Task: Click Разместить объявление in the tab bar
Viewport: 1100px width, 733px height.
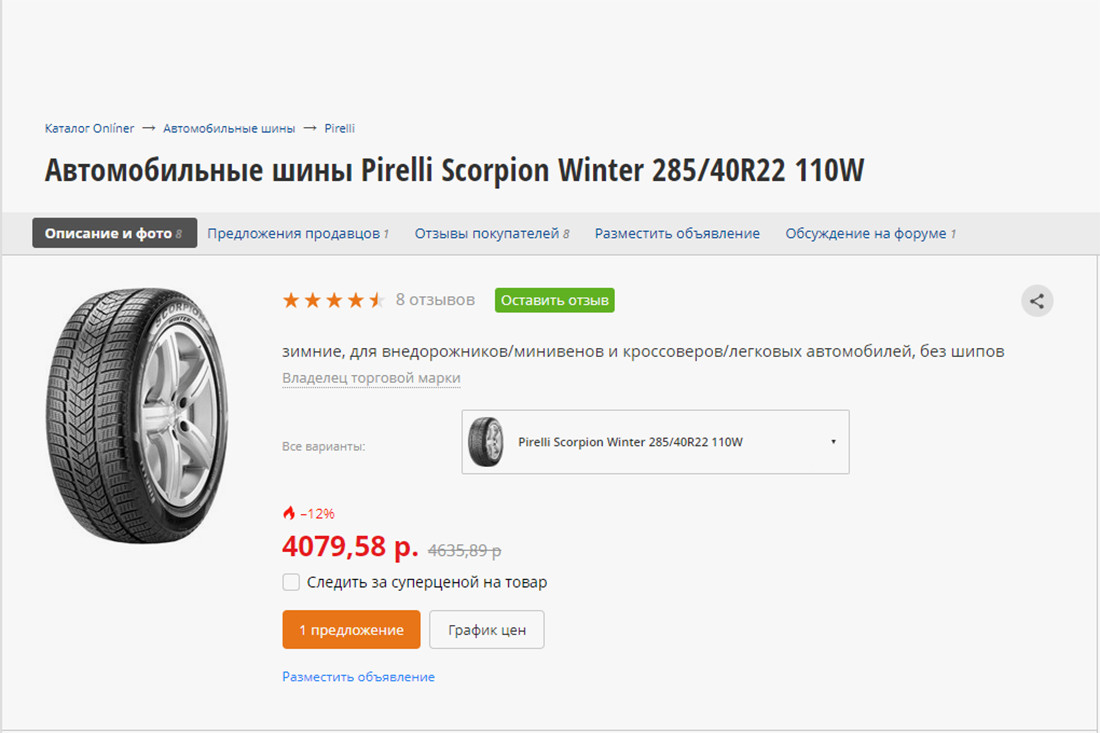Action: (x=677, y=234)
